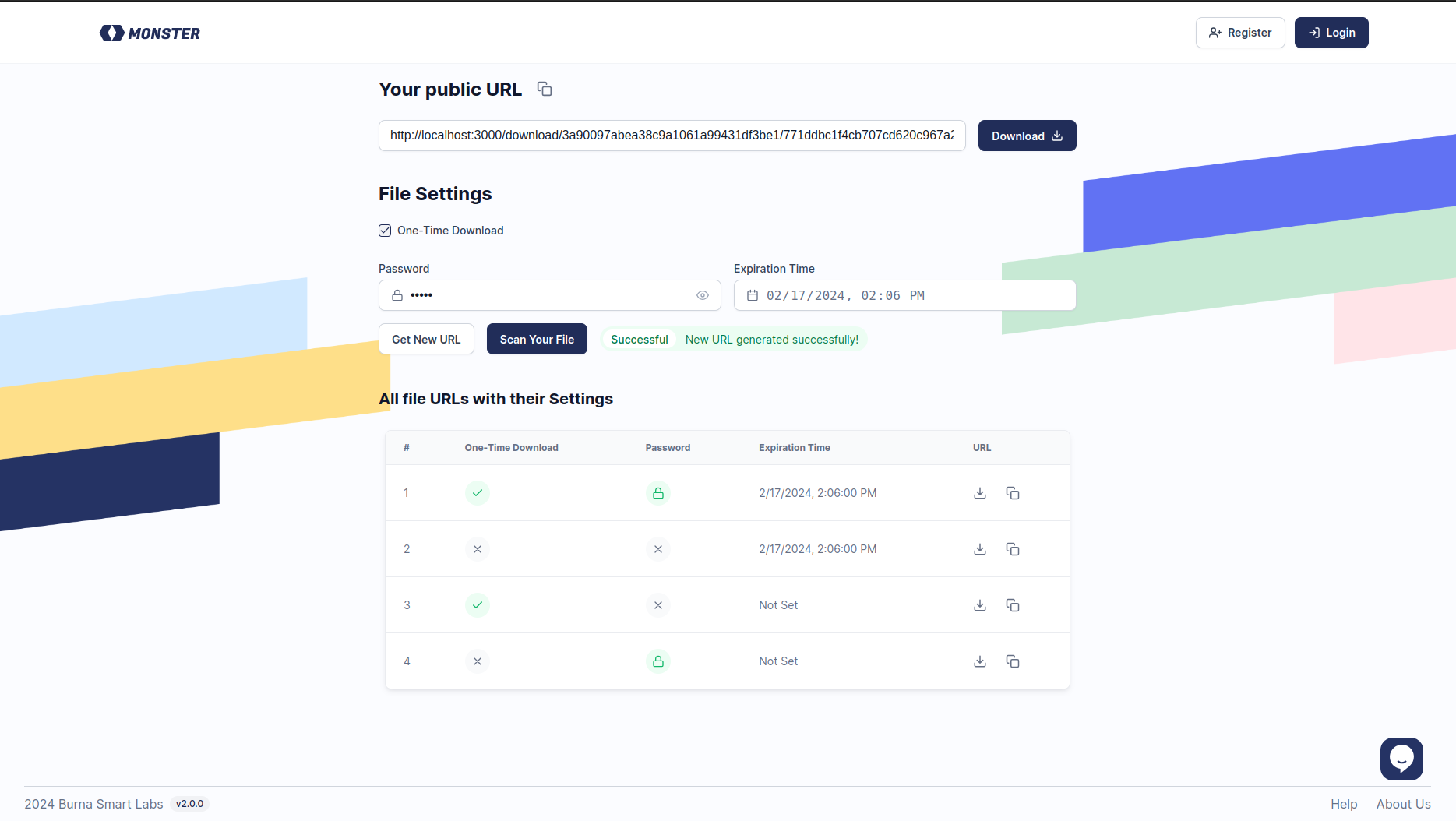Click the copy URL icon in row 4
1456x821 pixels.
click(1013, 661)
